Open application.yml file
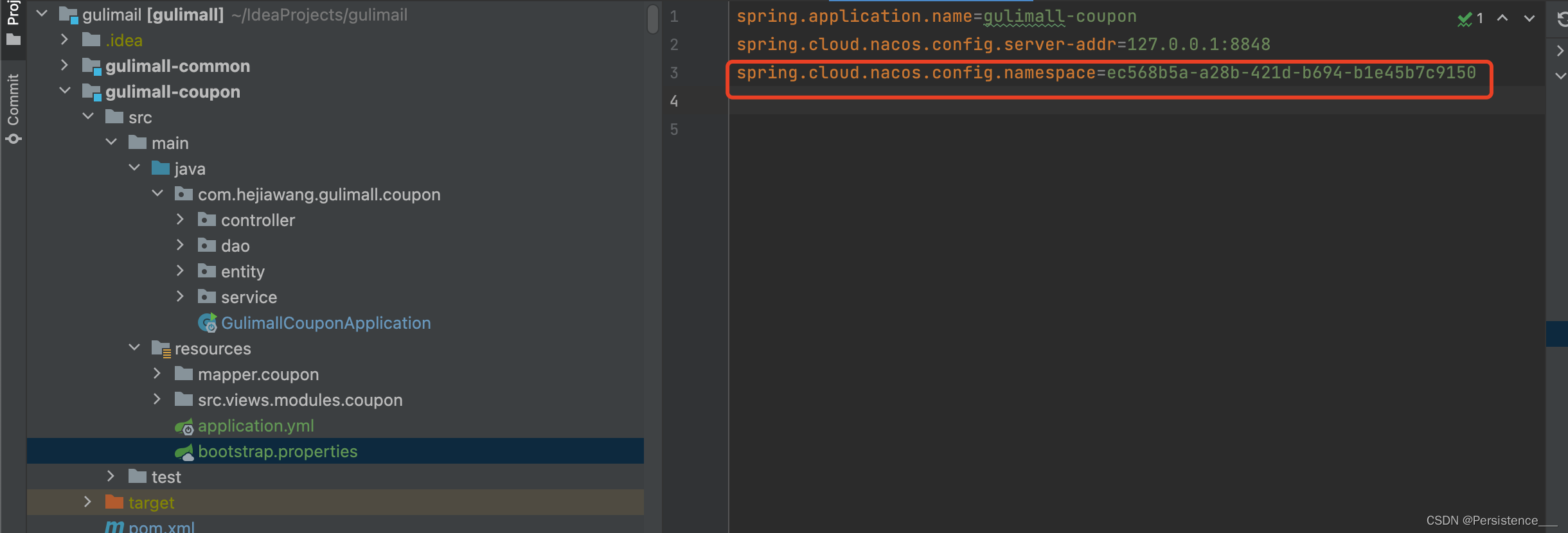The height and width of the screenshot is (533, 1568). (256, 426)
